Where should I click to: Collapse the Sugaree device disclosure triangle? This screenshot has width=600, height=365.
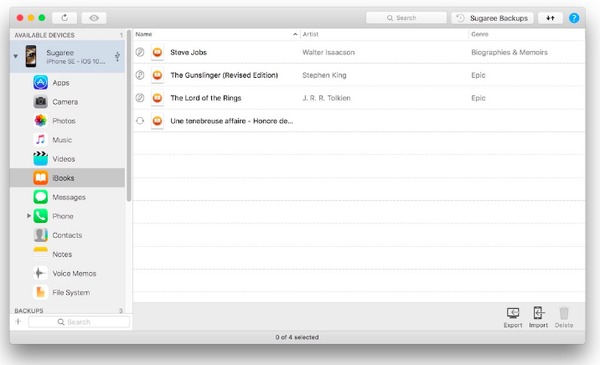[16, 56]
